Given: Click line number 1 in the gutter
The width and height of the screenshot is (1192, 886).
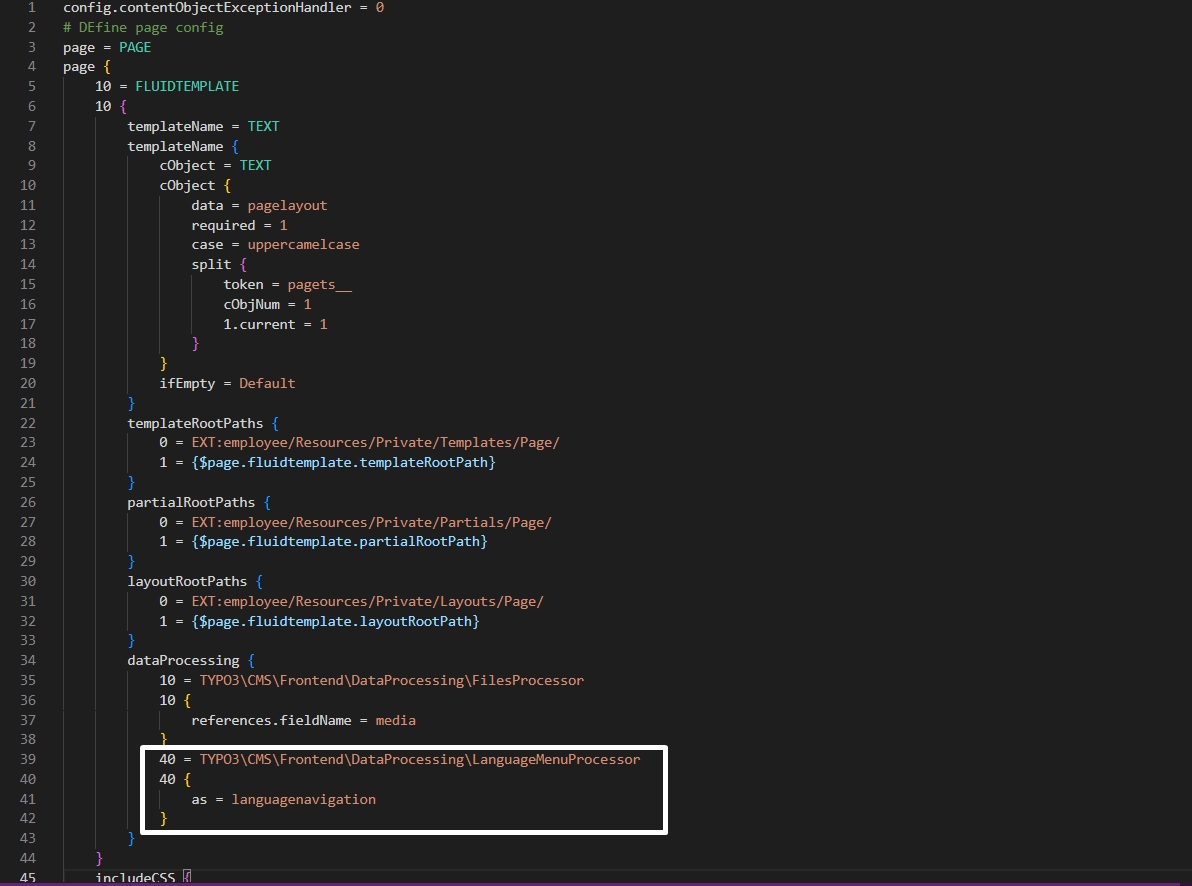Looking at the screenshot, I should pyautogui.click(x=32, y=7).
